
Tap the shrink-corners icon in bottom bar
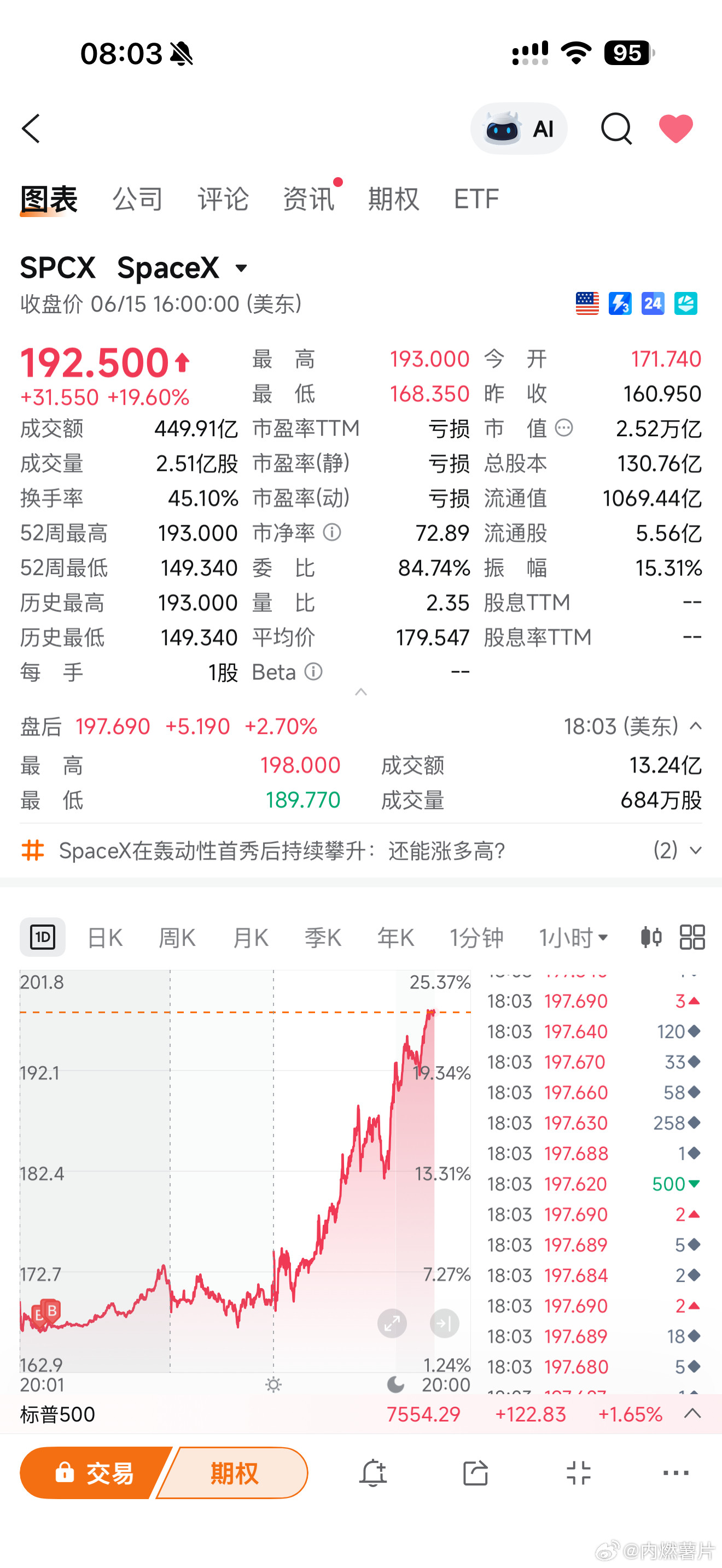coord(578,1473)
